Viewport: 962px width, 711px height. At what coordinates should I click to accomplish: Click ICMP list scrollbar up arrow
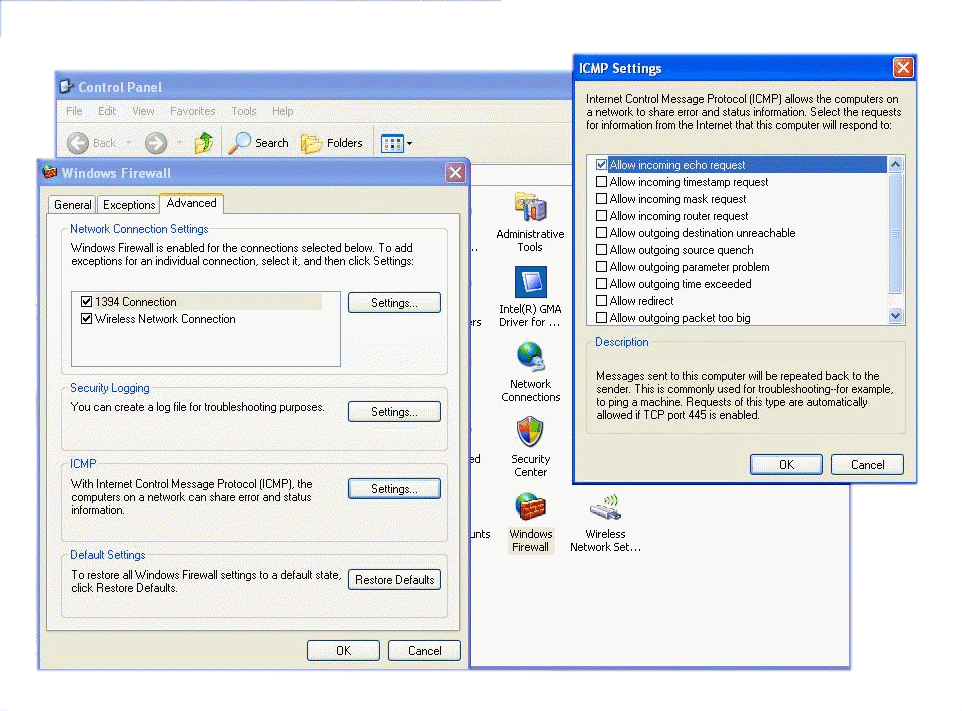pyautogui.click(x=895, y=164)
